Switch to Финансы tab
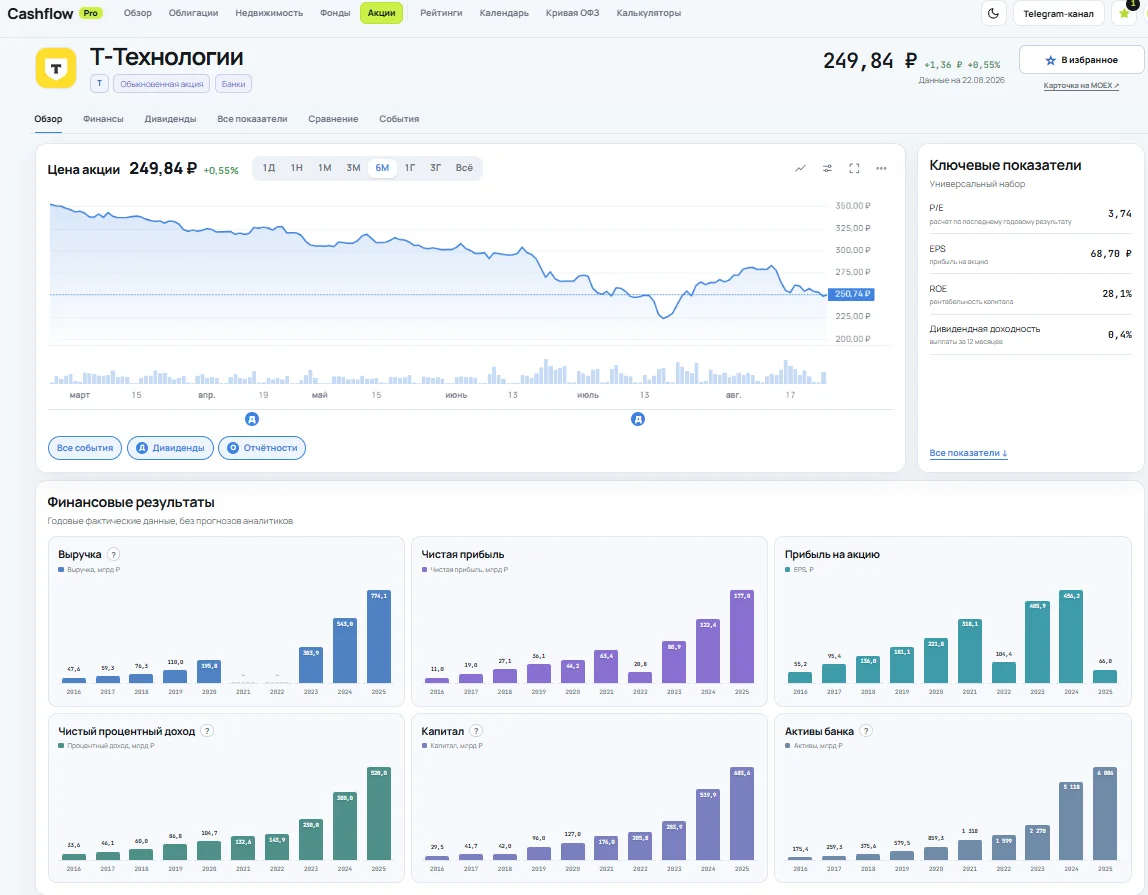1148x895 pixels. (103, 119)
